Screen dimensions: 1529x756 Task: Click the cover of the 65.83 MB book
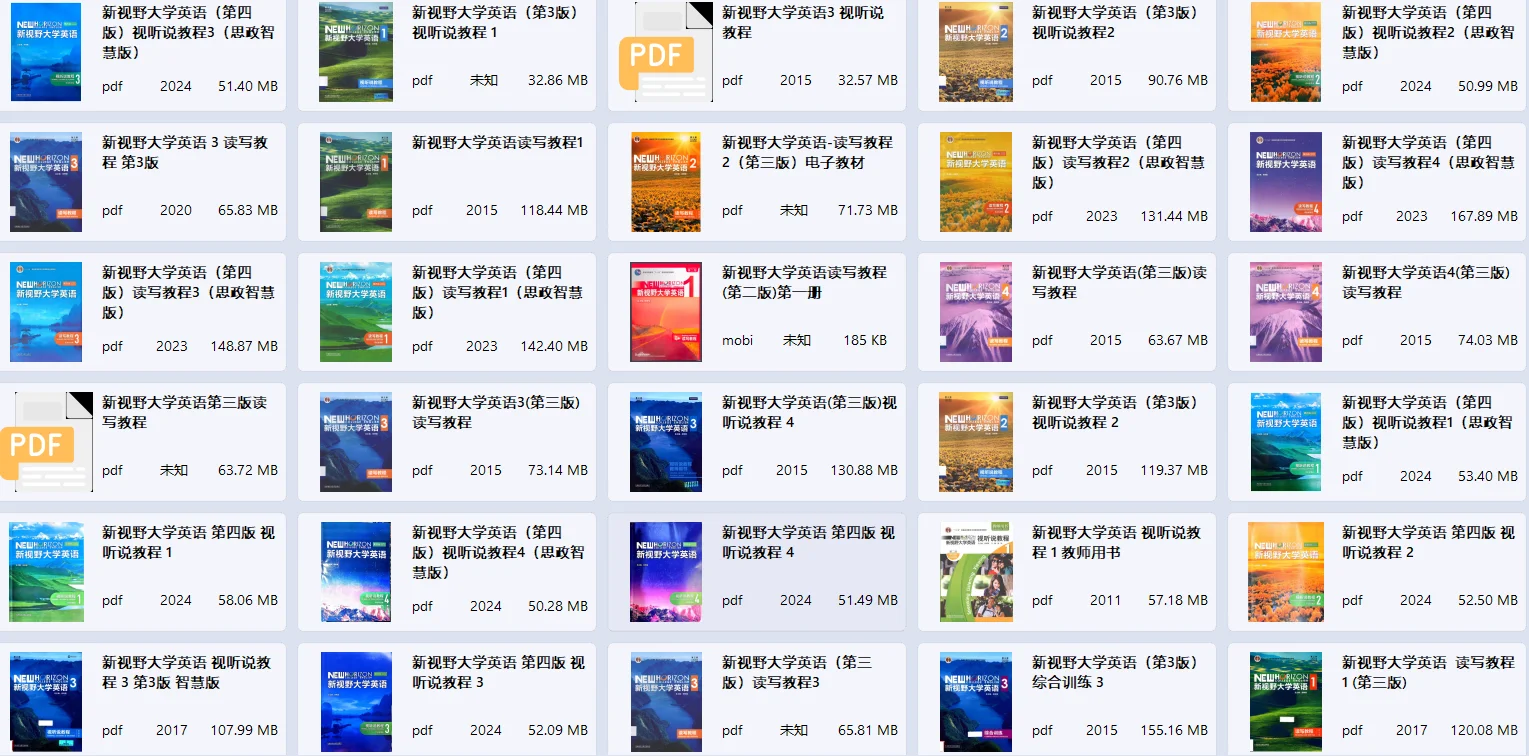pos(46,182)
